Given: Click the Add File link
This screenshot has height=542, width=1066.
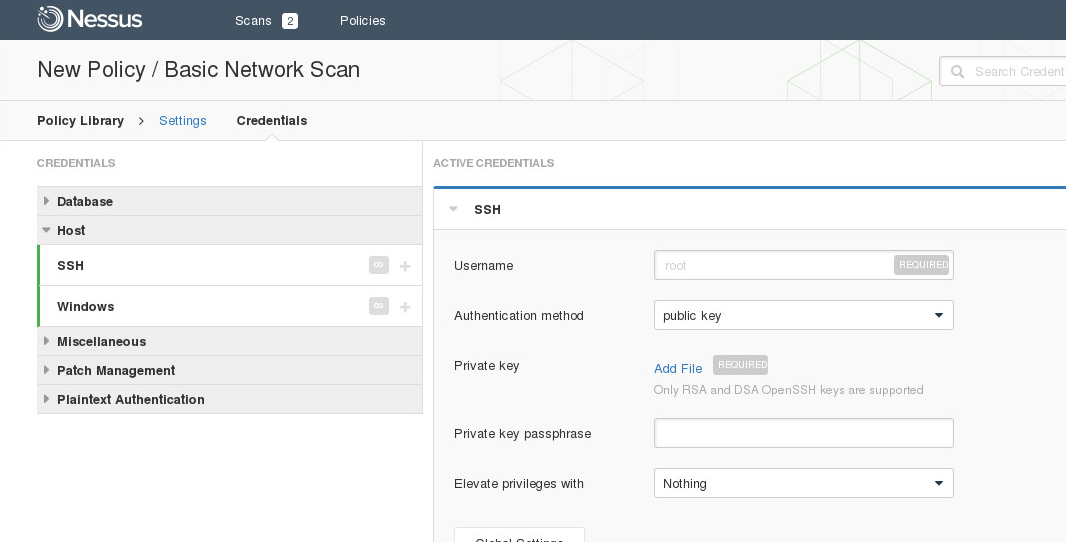Looking at the screenshot, I should click(x=678, y=368).
